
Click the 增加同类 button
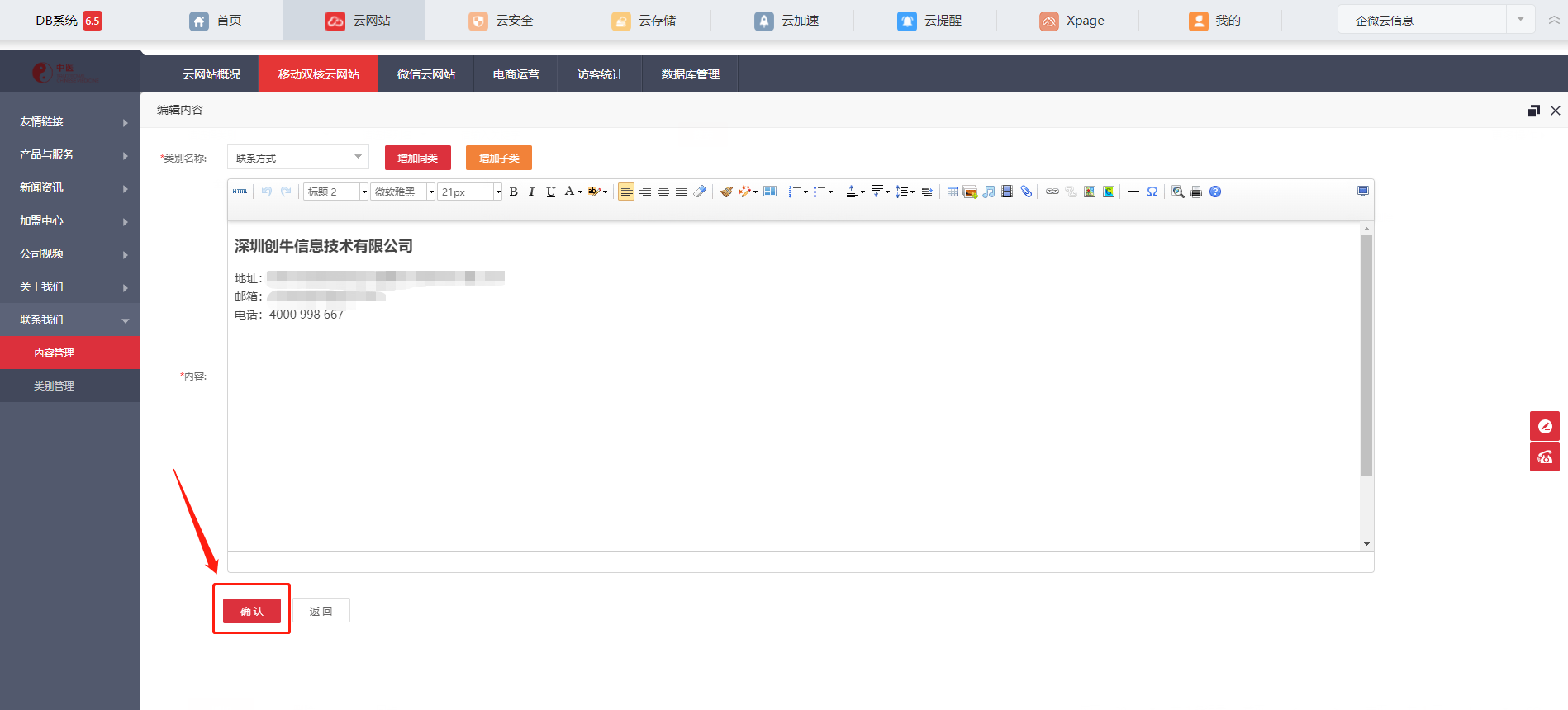point(418,158)
